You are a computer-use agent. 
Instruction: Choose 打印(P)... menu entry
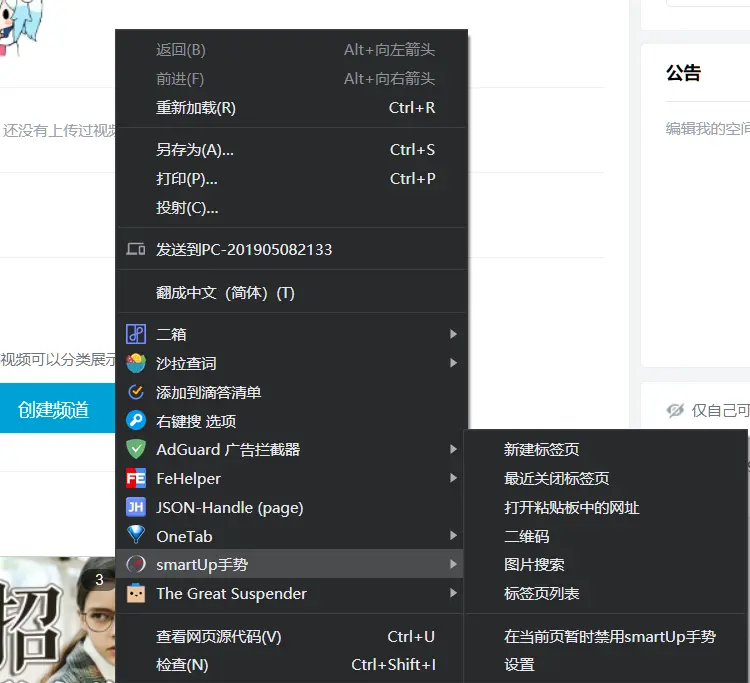tap(291, 179)
